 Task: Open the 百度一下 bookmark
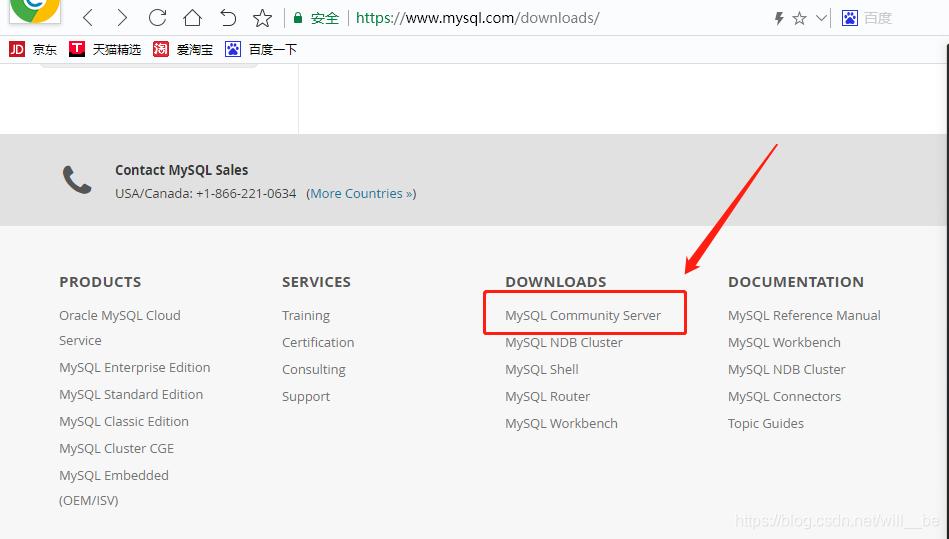coord(261,50)
